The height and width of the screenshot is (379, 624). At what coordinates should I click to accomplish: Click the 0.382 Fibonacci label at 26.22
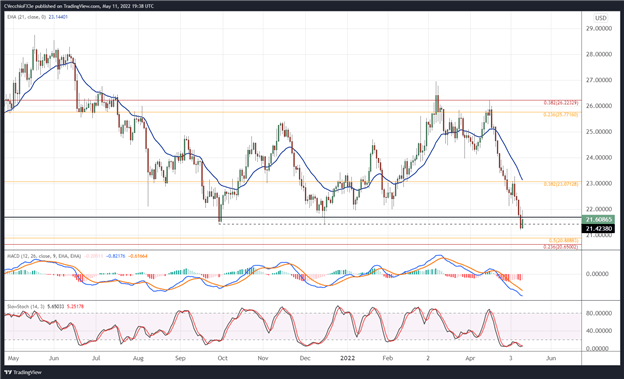point(561,103)
